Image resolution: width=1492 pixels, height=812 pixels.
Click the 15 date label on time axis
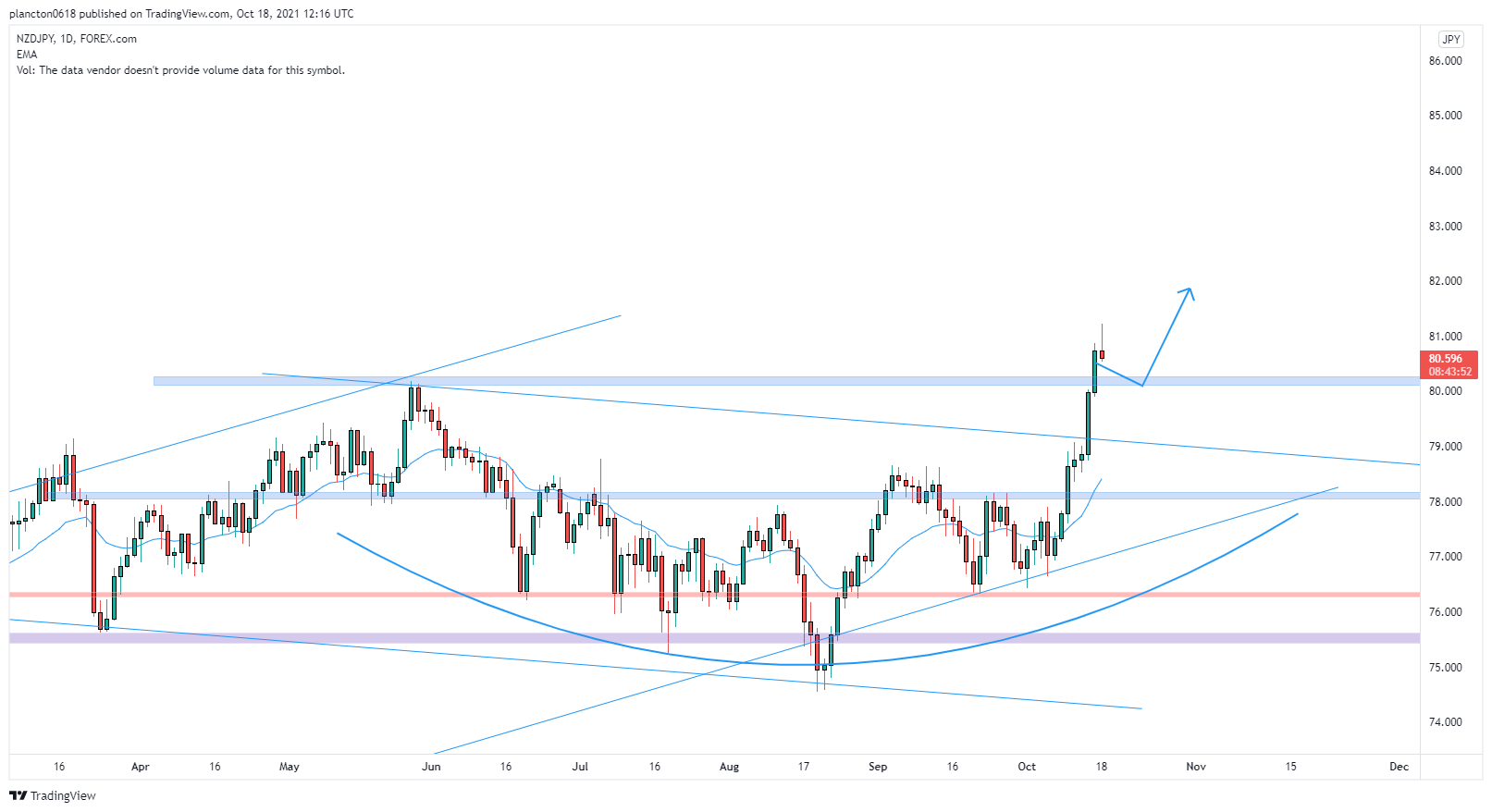click(x=1291, y=767)
